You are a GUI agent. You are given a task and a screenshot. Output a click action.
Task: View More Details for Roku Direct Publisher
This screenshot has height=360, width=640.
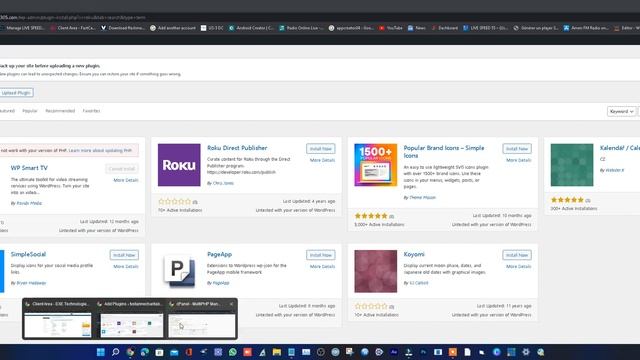(322, 160)
